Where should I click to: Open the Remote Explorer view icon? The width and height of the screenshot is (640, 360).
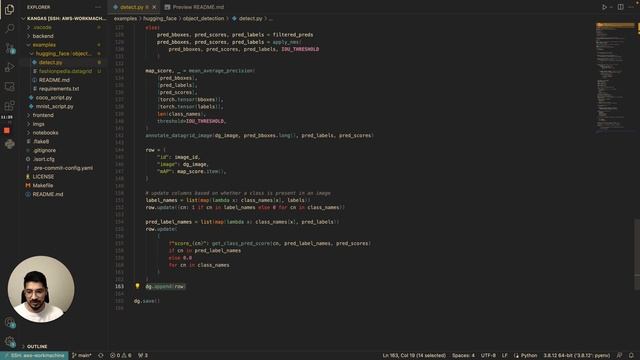coord(9,87)
